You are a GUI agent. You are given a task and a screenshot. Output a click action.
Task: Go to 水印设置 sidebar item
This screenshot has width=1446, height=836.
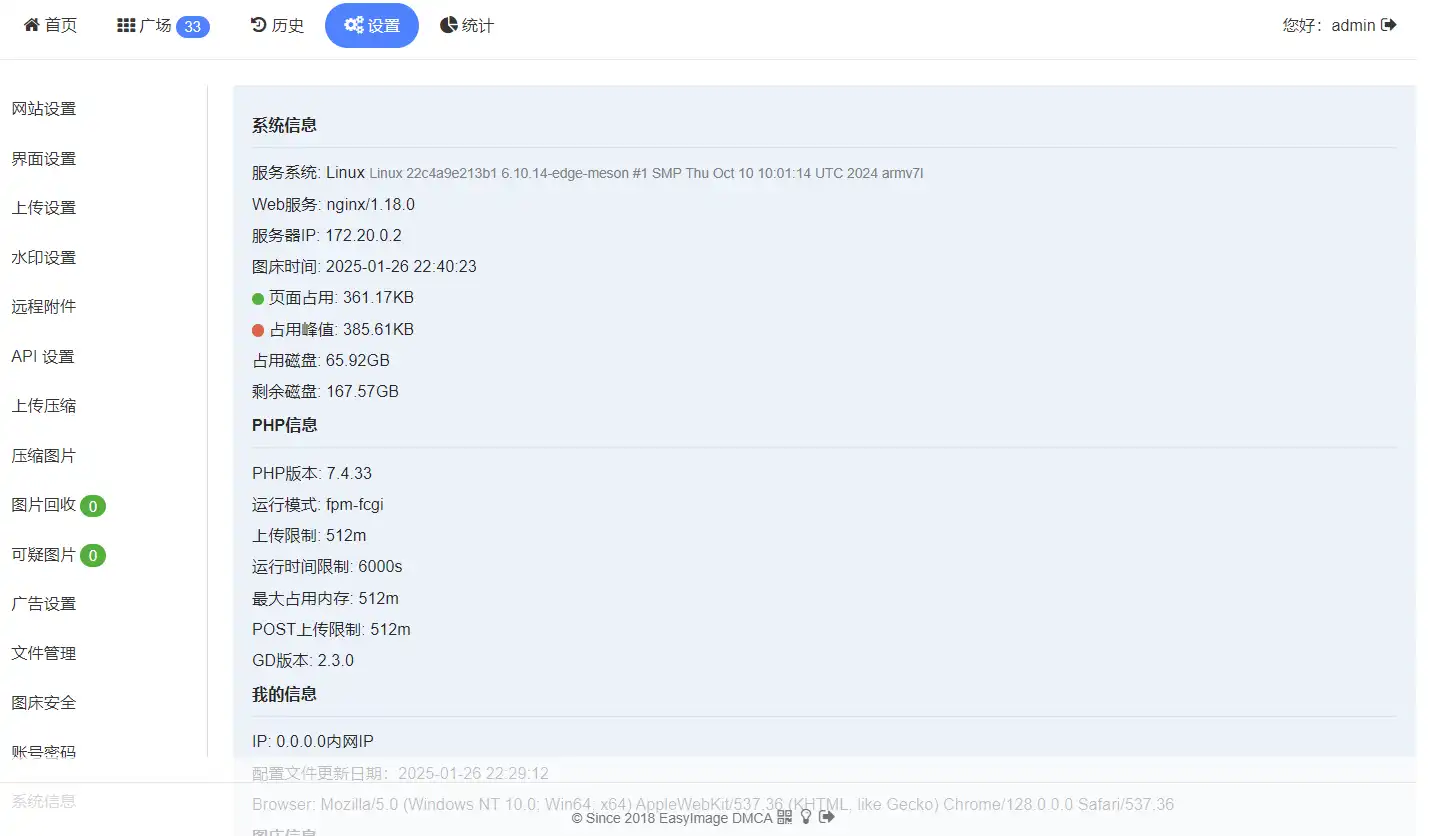[x=44, y=258]
